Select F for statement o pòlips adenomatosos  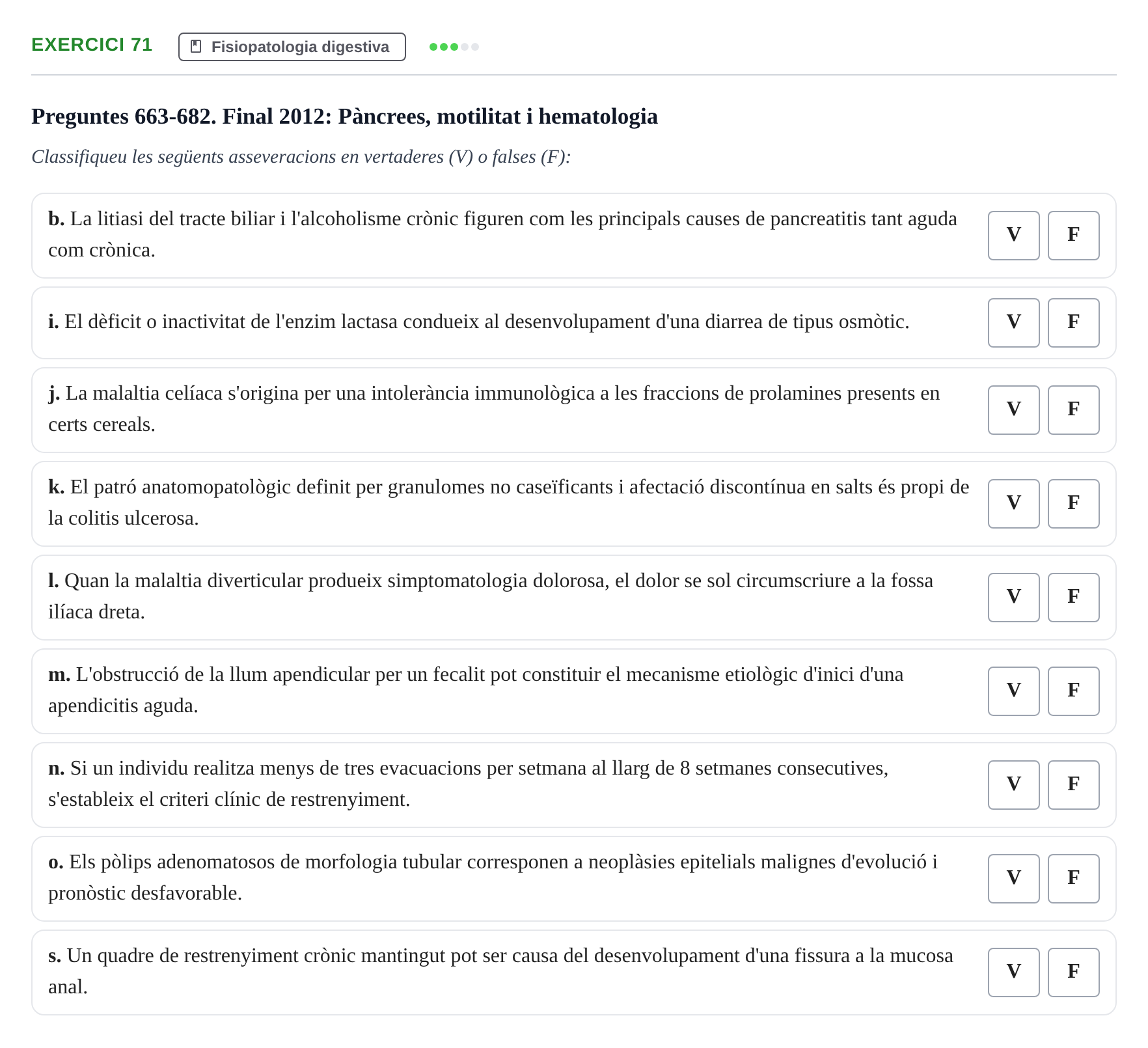click(1073, 879)
